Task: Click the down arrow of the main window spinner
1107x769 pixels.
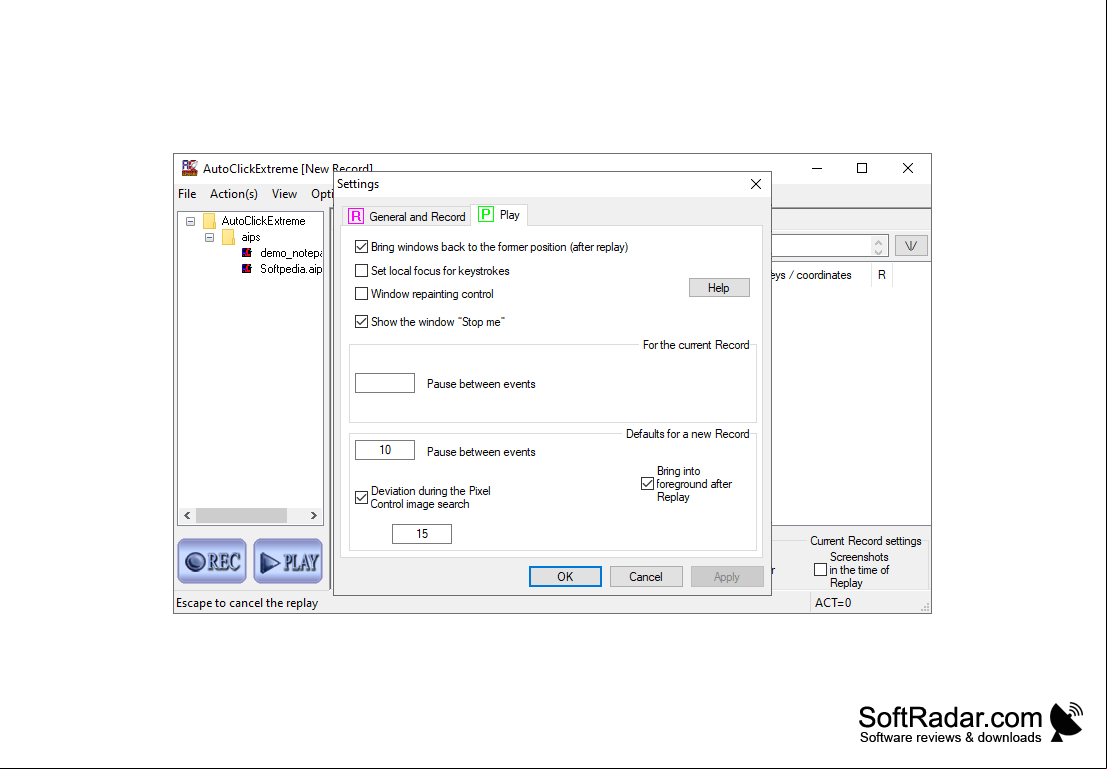Action: pos(878,251)
